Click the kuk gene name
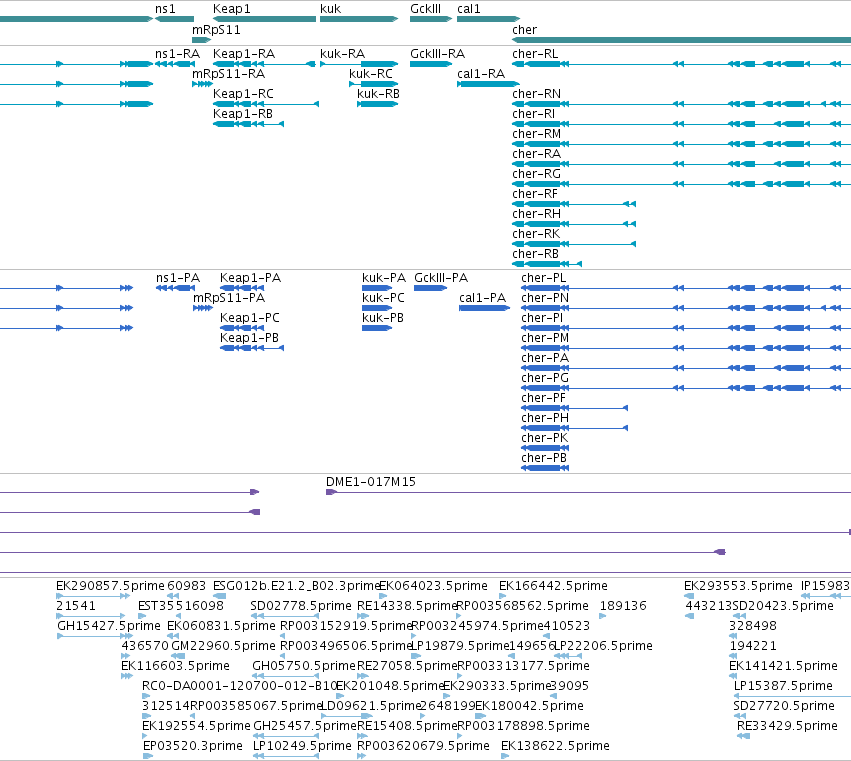This screenshot has width=851, height=761. tap(331, 9)
